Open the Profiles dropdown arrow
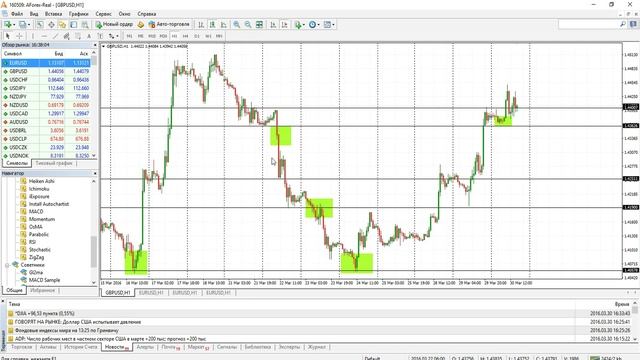Viewport: 640px width, 360px height. [x=29, y=25]
